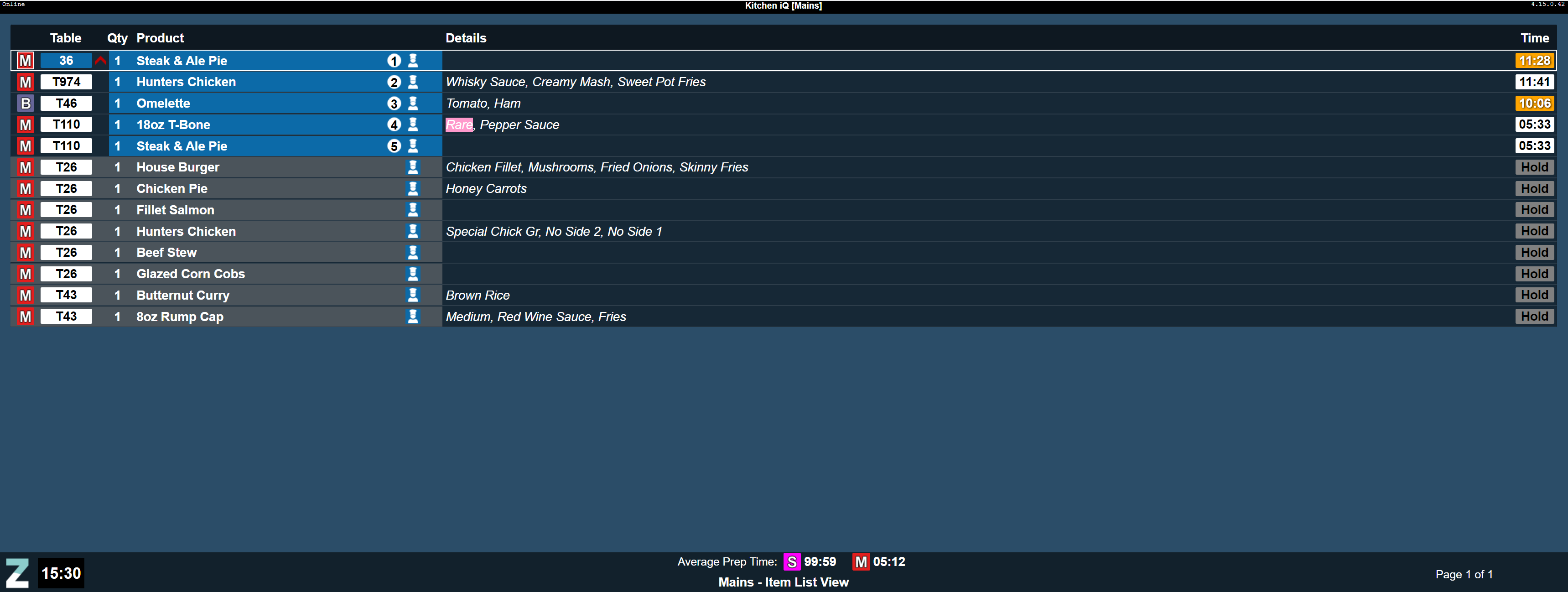Viewport: 1568px width, 592px height.
Task: Click the chef icon on Steak & Ale Pie table 36
Action: pos(413,60)
